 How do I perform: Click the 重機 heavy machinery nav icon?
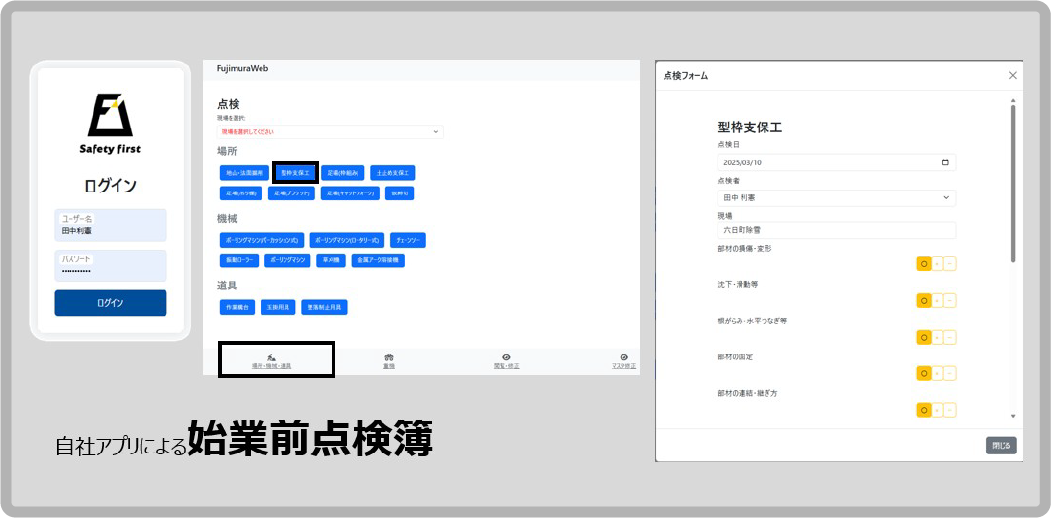pos(389,358)
